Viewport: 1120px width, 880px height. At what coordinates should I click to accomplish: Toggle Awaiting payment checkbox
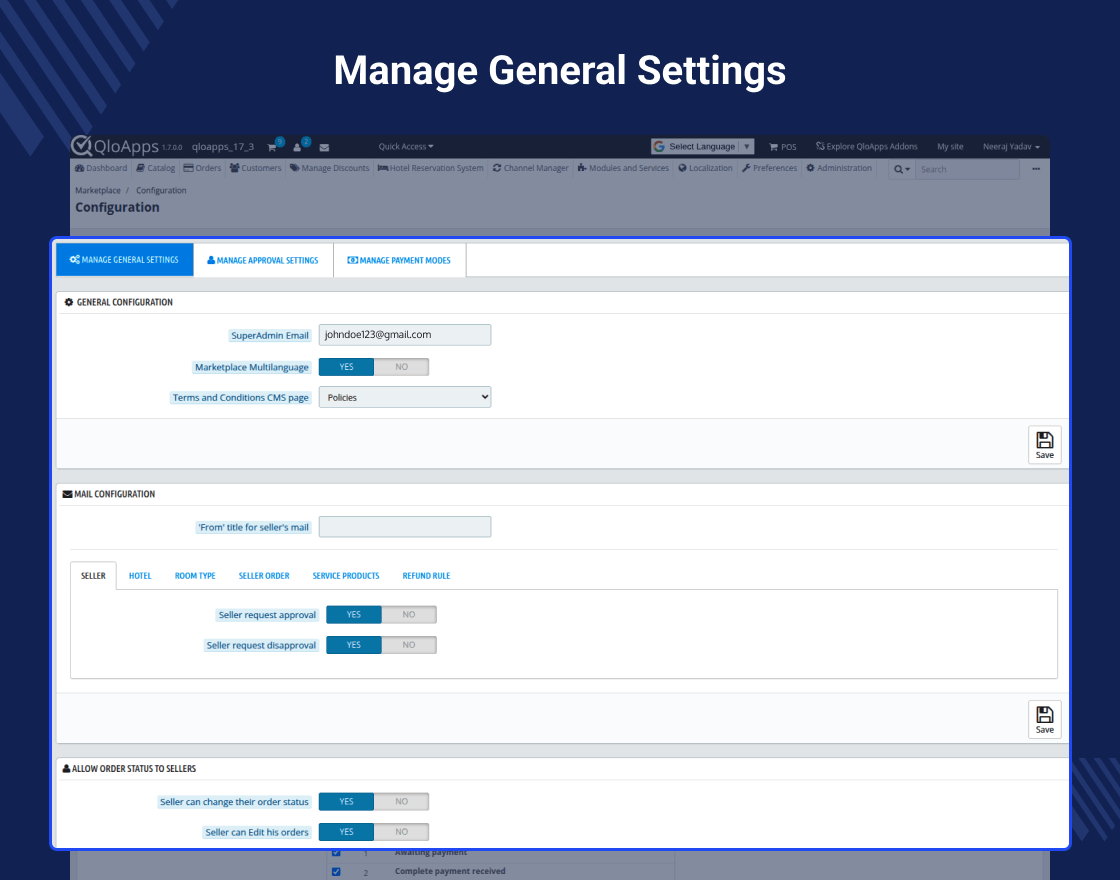[336, 852]
